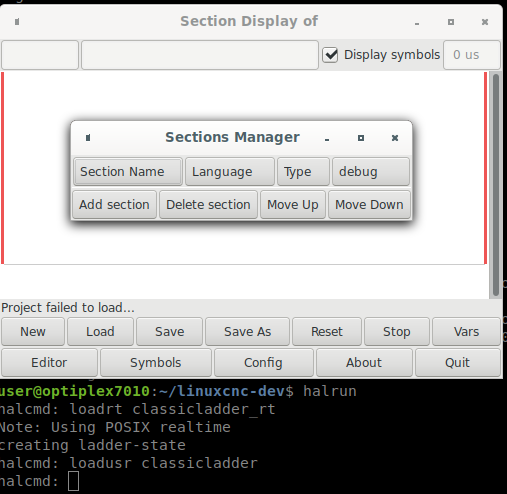Close the Sections Manager window
Image resolution: width=507 pixels, height=494 pixels.
click(395, 138)
